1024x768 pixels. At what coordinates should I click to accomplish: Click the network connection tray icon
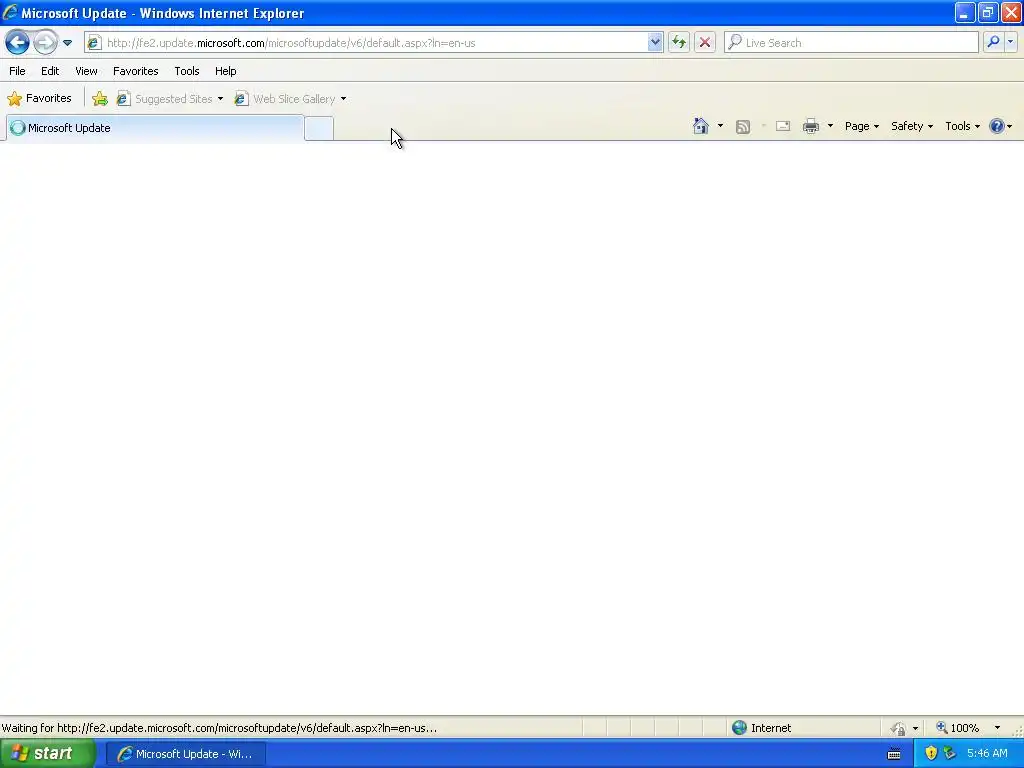pyautogui.click(x=950, y=753)
